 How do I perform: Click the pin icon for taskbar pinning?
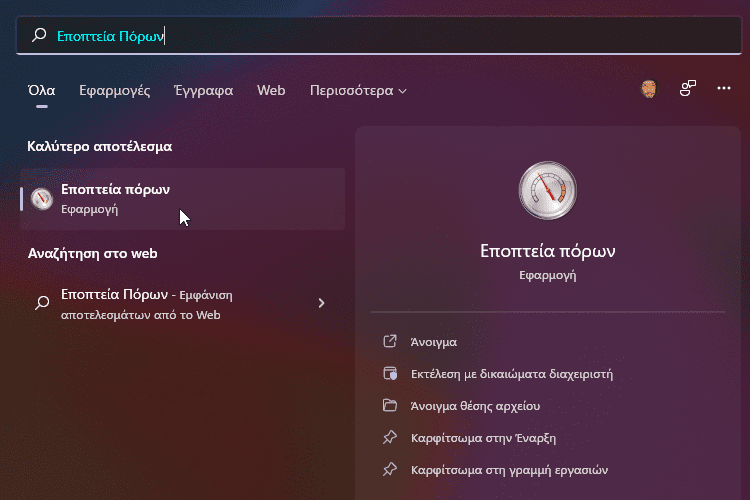(390, 469)
